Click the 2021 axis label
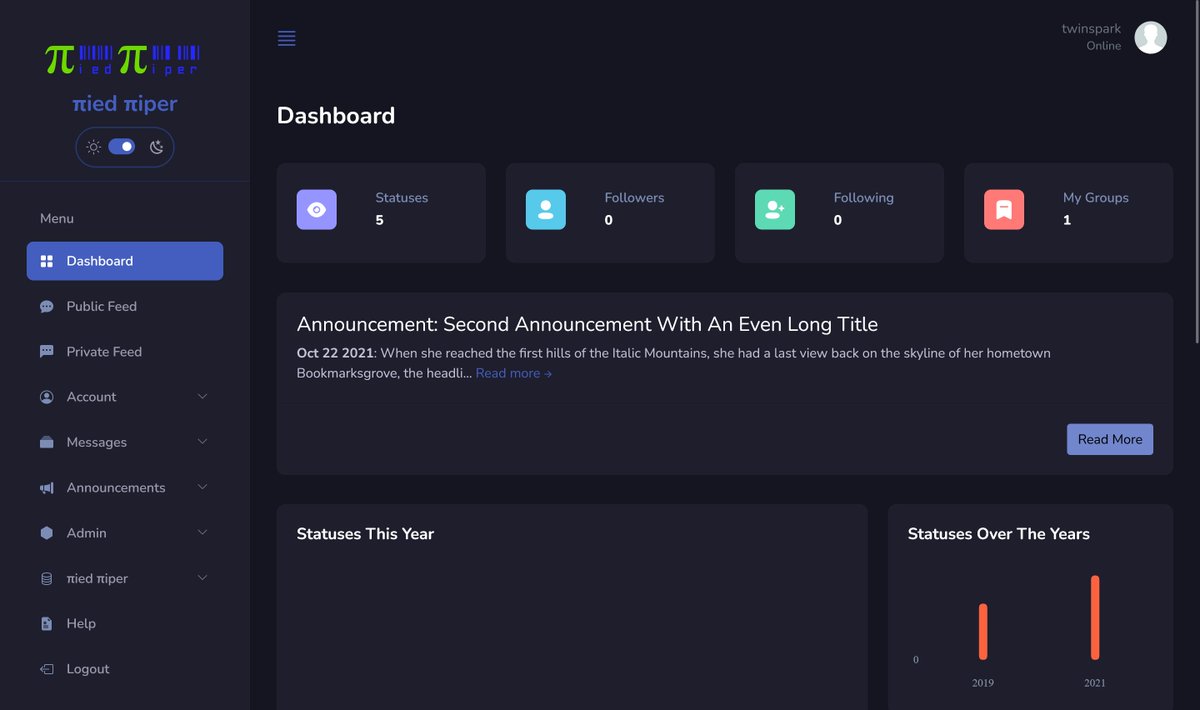Screen dimensions: 1200x710 [1095, 683]
